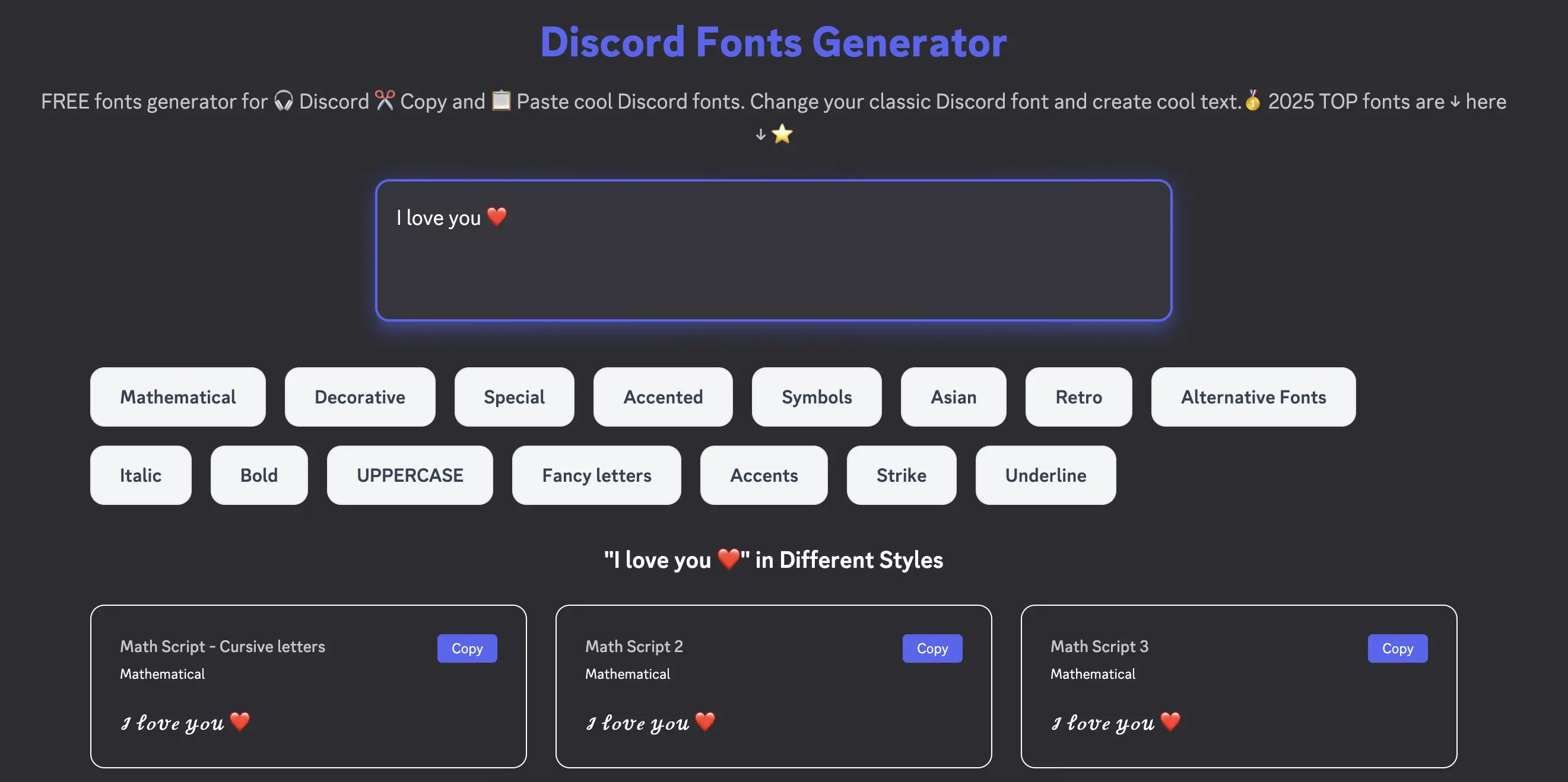This screenshot has width=1568, height=782.
Task: Click the Discord Fonts Generator title
Action: tap(773, 42)
